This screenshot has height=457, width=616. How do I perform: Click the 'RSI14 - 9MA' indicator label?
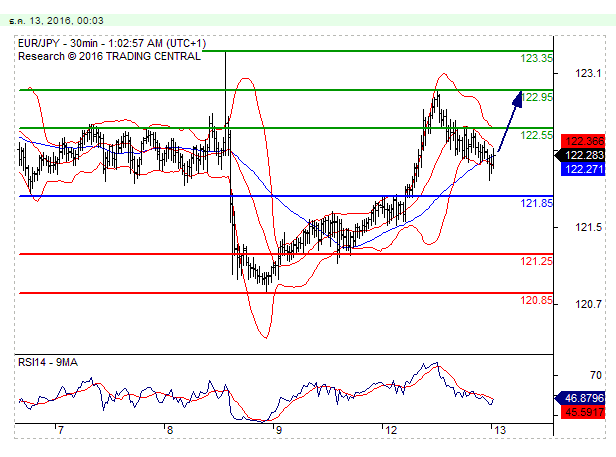point(48,362)
